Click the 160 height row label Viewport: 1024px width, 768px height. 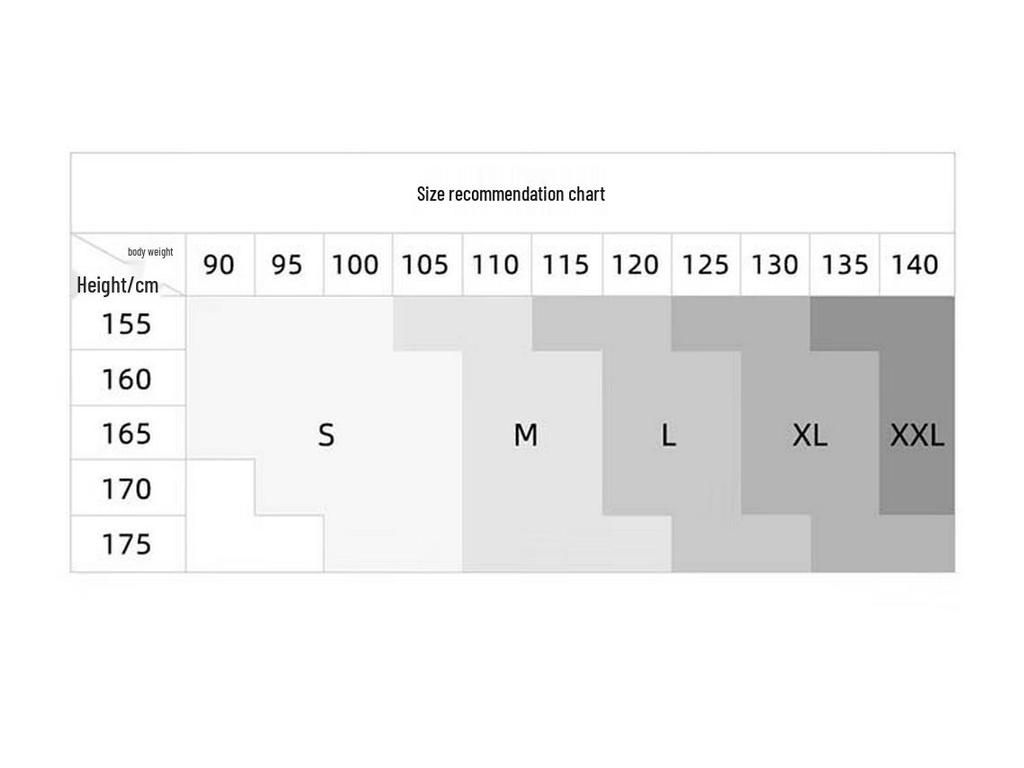127,379
